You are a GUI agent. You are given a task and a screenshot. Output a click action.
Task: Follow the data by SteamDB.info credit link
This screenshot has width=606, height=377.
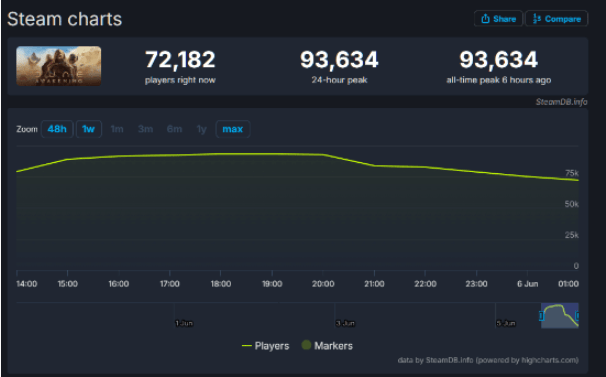pos(488,360)
